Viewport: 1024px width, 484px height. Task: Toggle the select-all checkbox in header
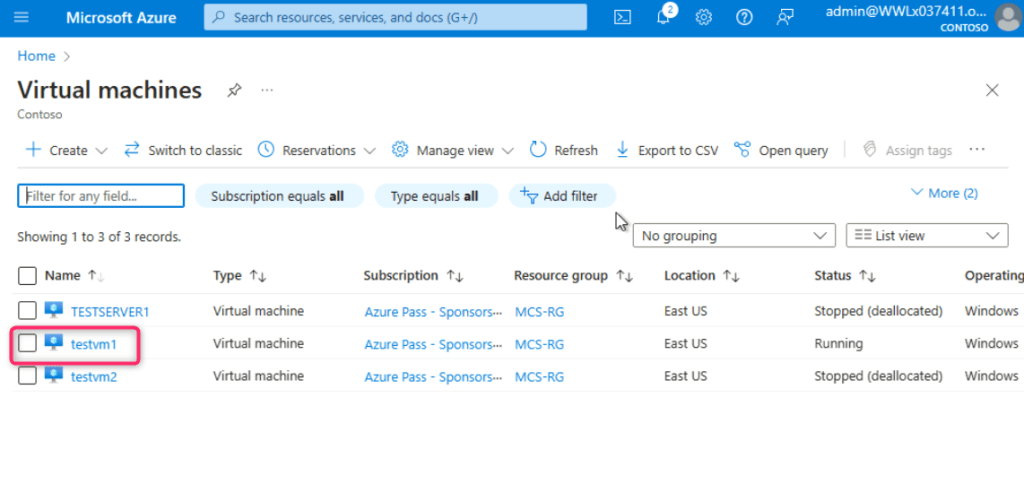(x=28, y=276)
